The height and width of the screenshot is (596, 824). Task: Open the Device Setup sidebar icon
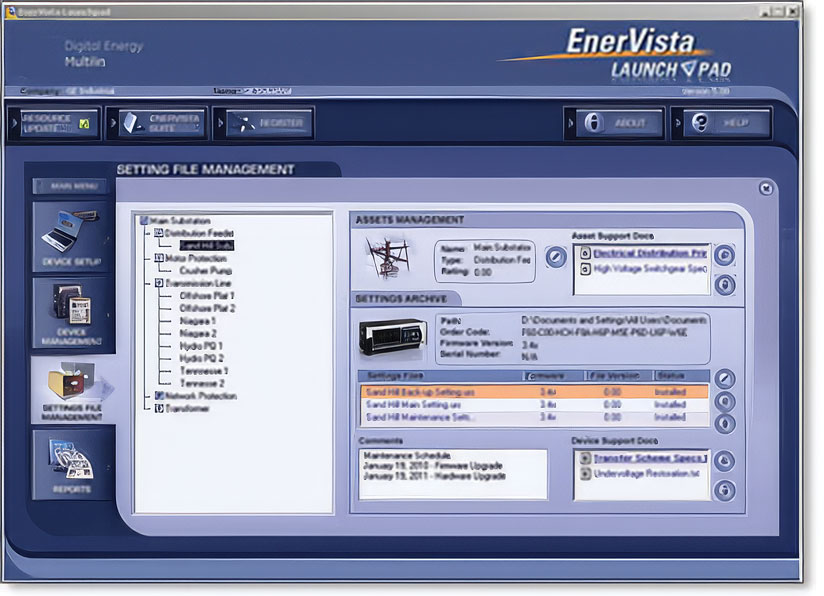[x=71, y=237]
